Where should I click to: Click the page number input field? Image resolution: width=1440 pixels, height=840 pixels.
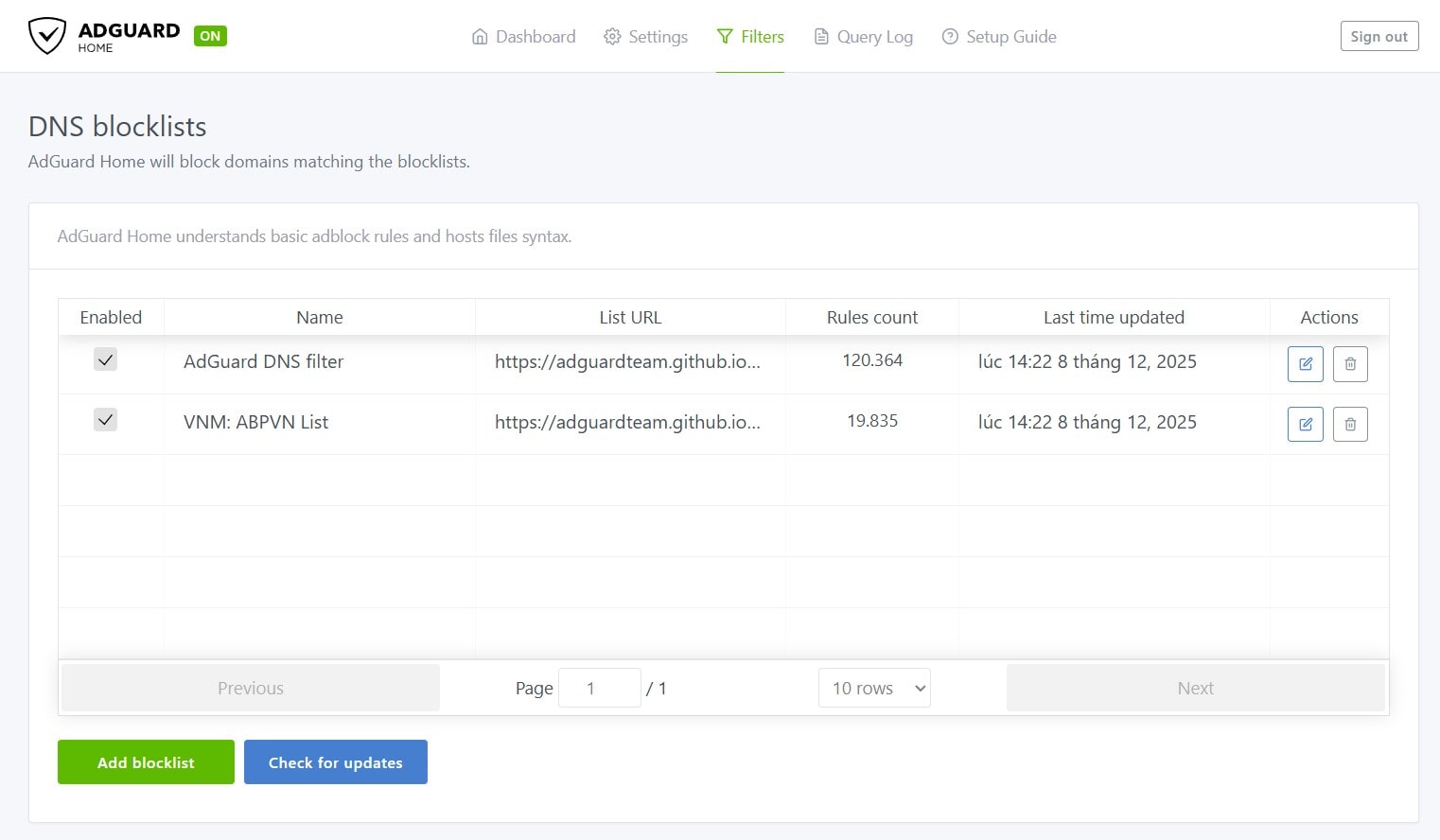(599, 689)
